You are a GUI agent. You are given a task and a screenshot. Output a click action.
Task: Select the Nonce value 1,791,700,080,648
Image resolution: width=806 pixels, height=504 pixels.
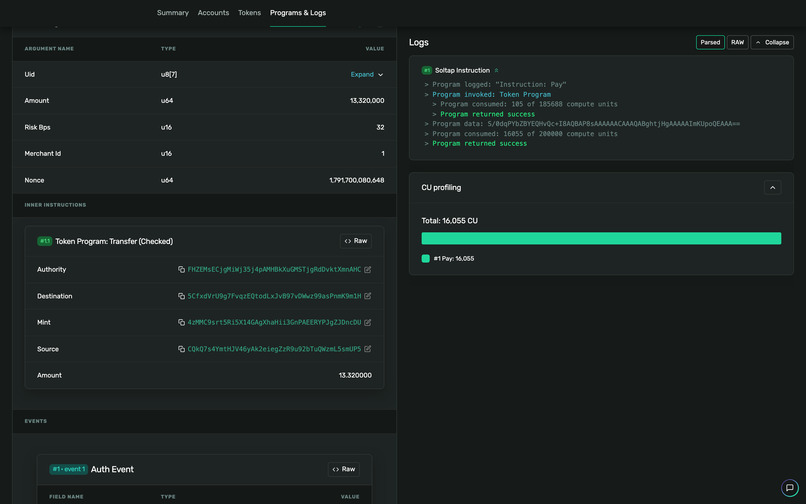(x=357, y=181)
